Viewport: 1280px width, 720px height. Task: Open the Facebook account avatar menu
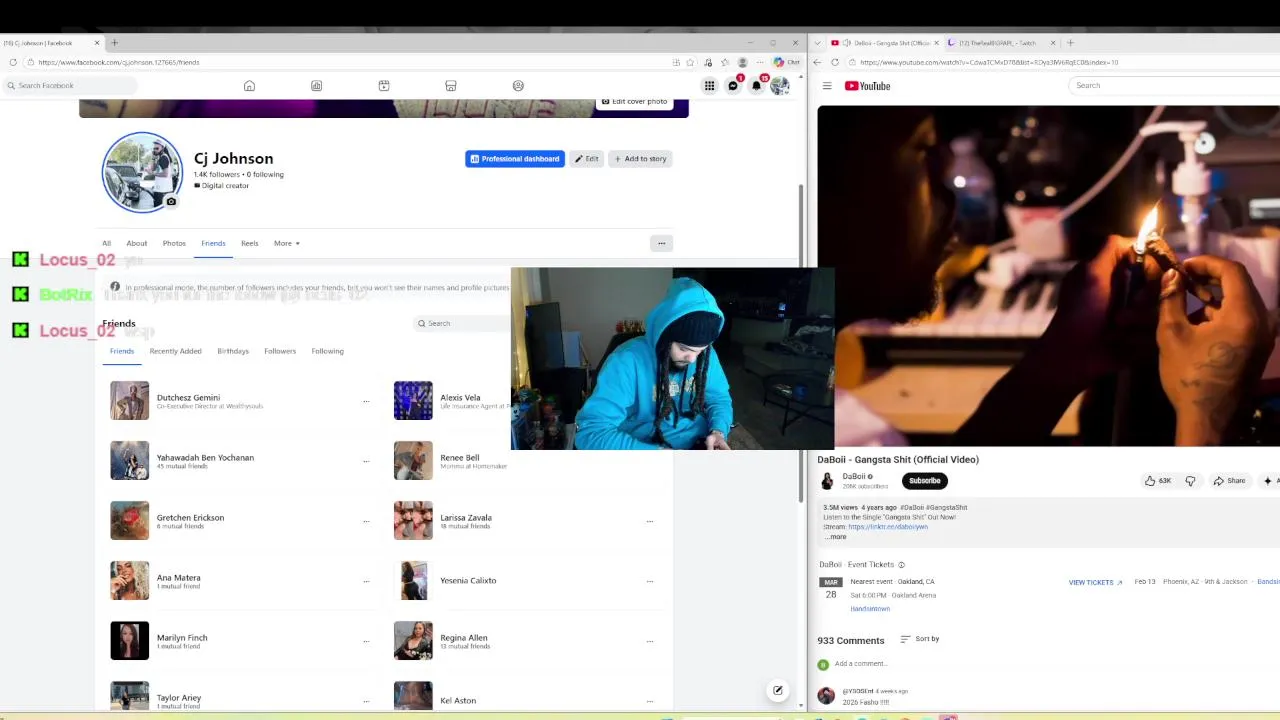tap(780, 86)
